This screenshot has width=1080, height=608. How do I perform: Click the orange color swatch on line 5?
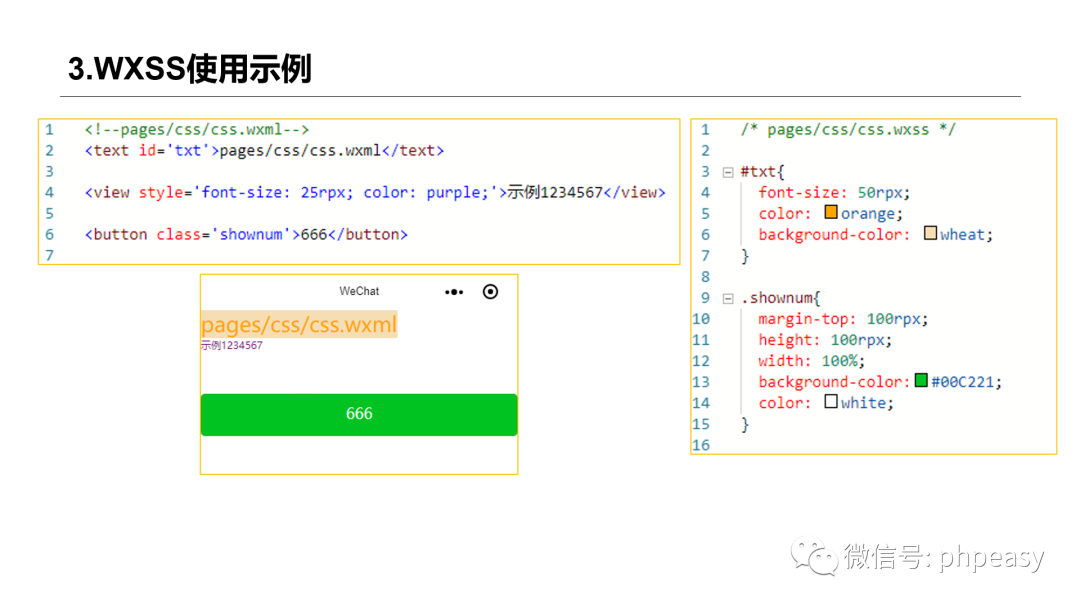(x=831, y=212)
